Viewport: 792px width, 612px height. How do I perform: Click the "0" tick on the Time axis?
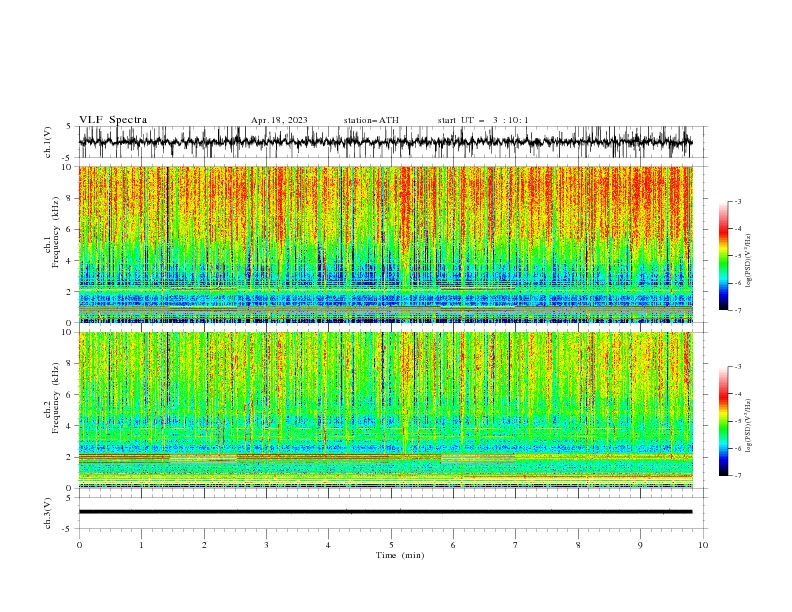(79, 545)
